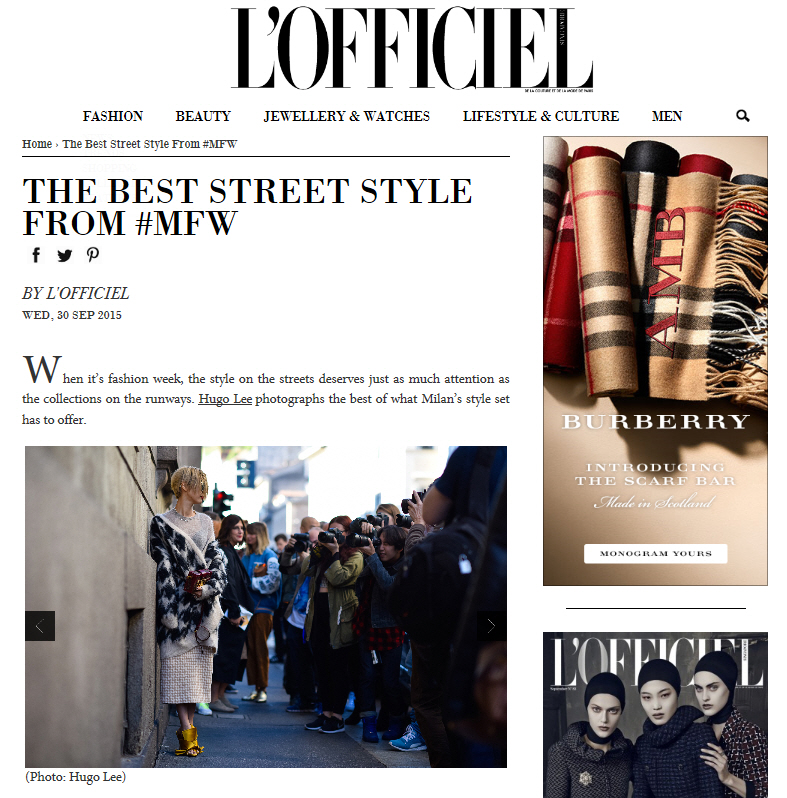Open the Hugo Lee link
The width and height of the screenshot is (787, 798).
[225, 399]
